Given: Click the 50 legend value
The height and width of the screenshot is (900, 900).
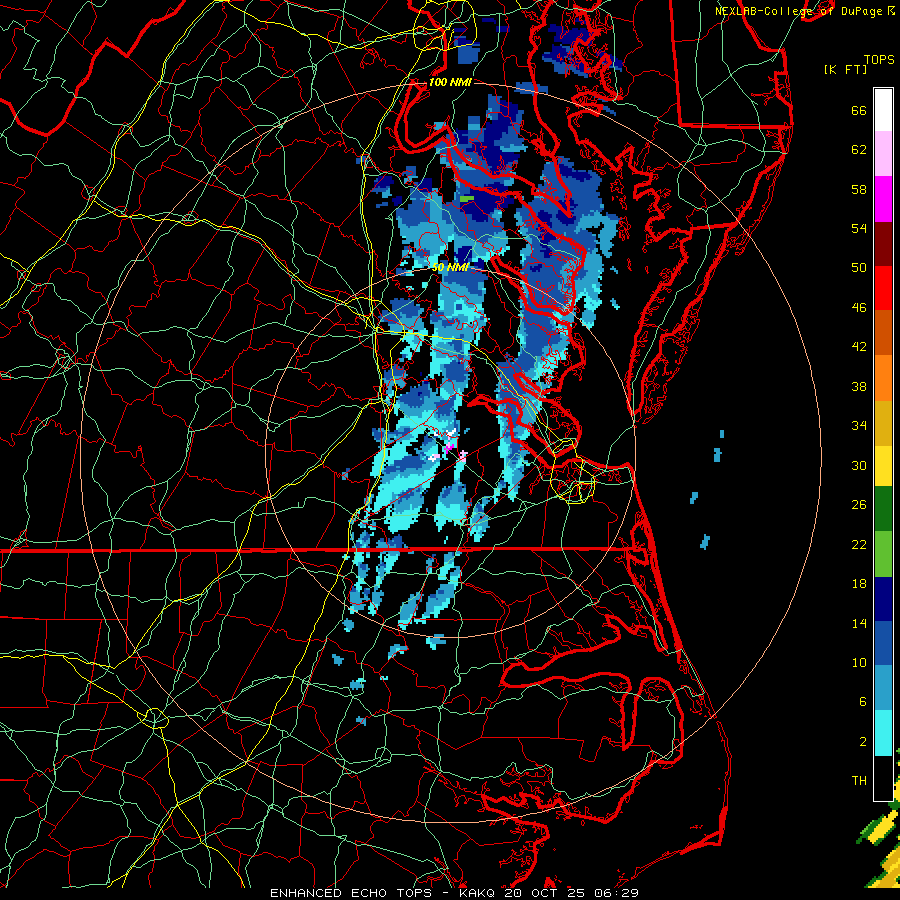Looking at the screenshot, I should pyautogui.click(x=859, y=267).
